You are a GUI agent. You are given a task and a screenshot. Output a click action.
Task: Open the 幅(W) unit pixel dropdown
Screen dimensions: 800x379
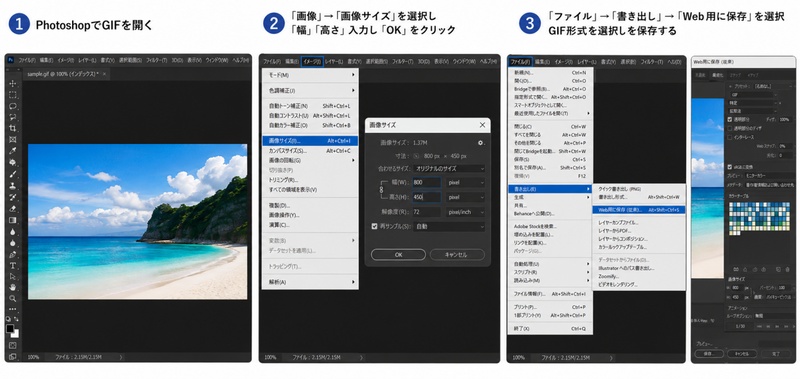coord(465,182)
